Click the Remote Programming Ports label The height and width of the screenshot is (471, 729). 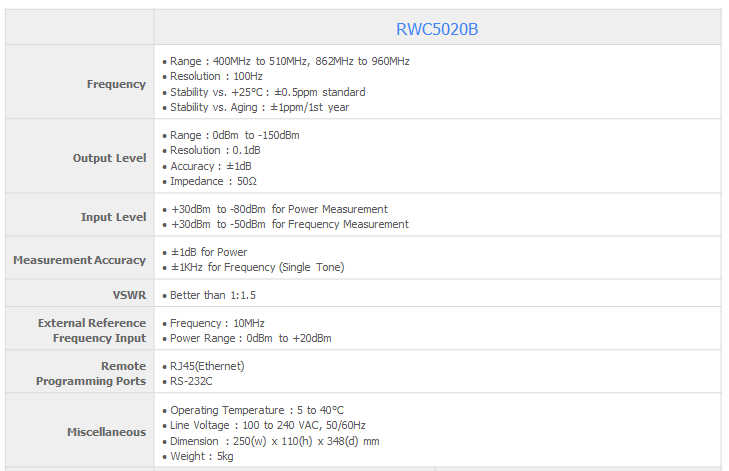click(x=91, y=374)
